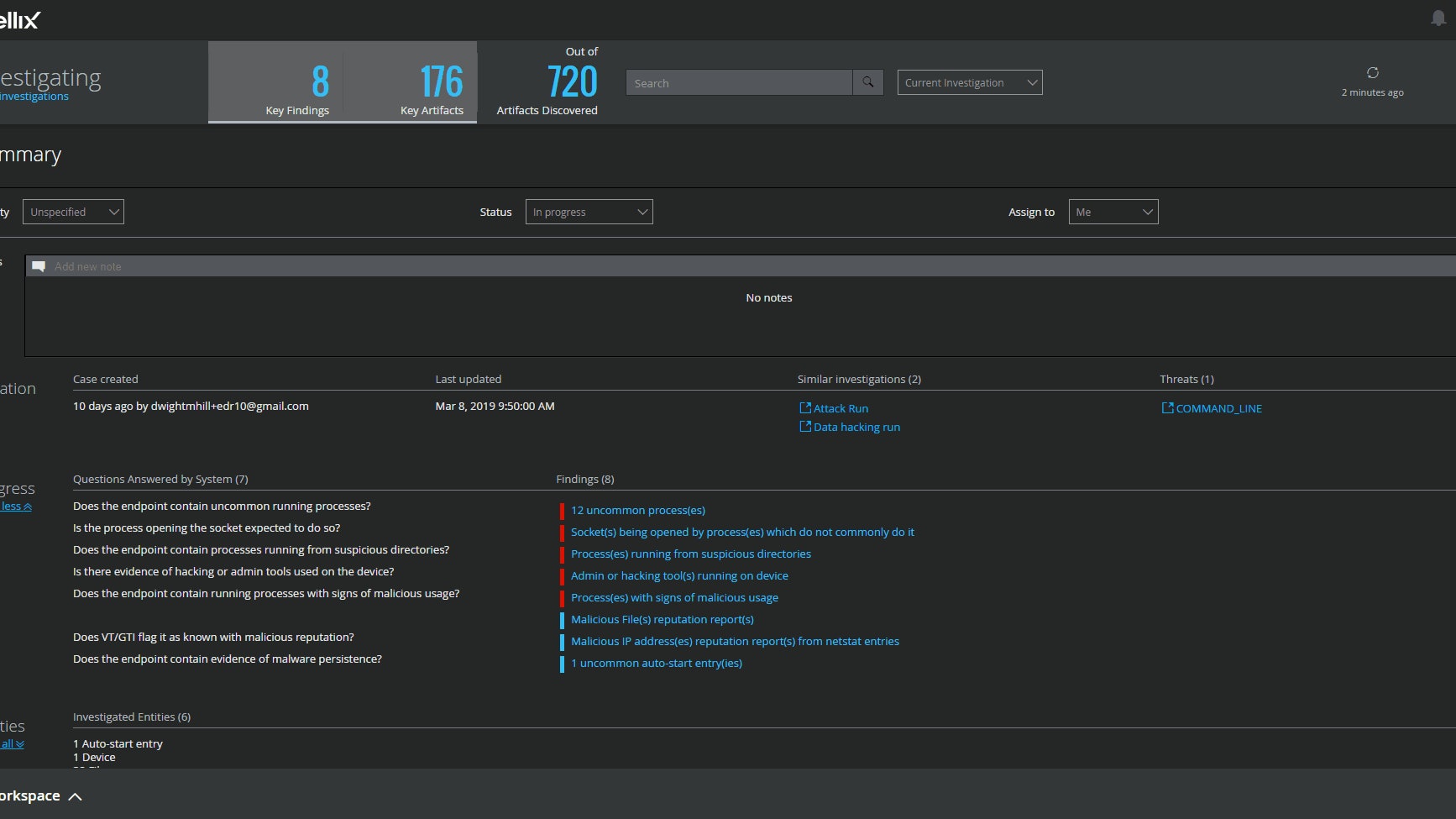This screenshot has width=1456, height=819.
Task: Click the refresh icon above '2 minutes ago'
Action: 1373,73
